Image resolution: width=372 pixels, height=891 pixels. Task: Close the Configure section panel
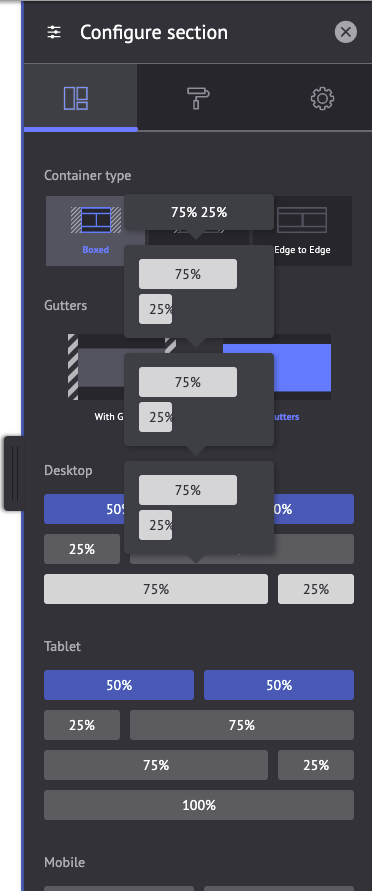[346, 32]
